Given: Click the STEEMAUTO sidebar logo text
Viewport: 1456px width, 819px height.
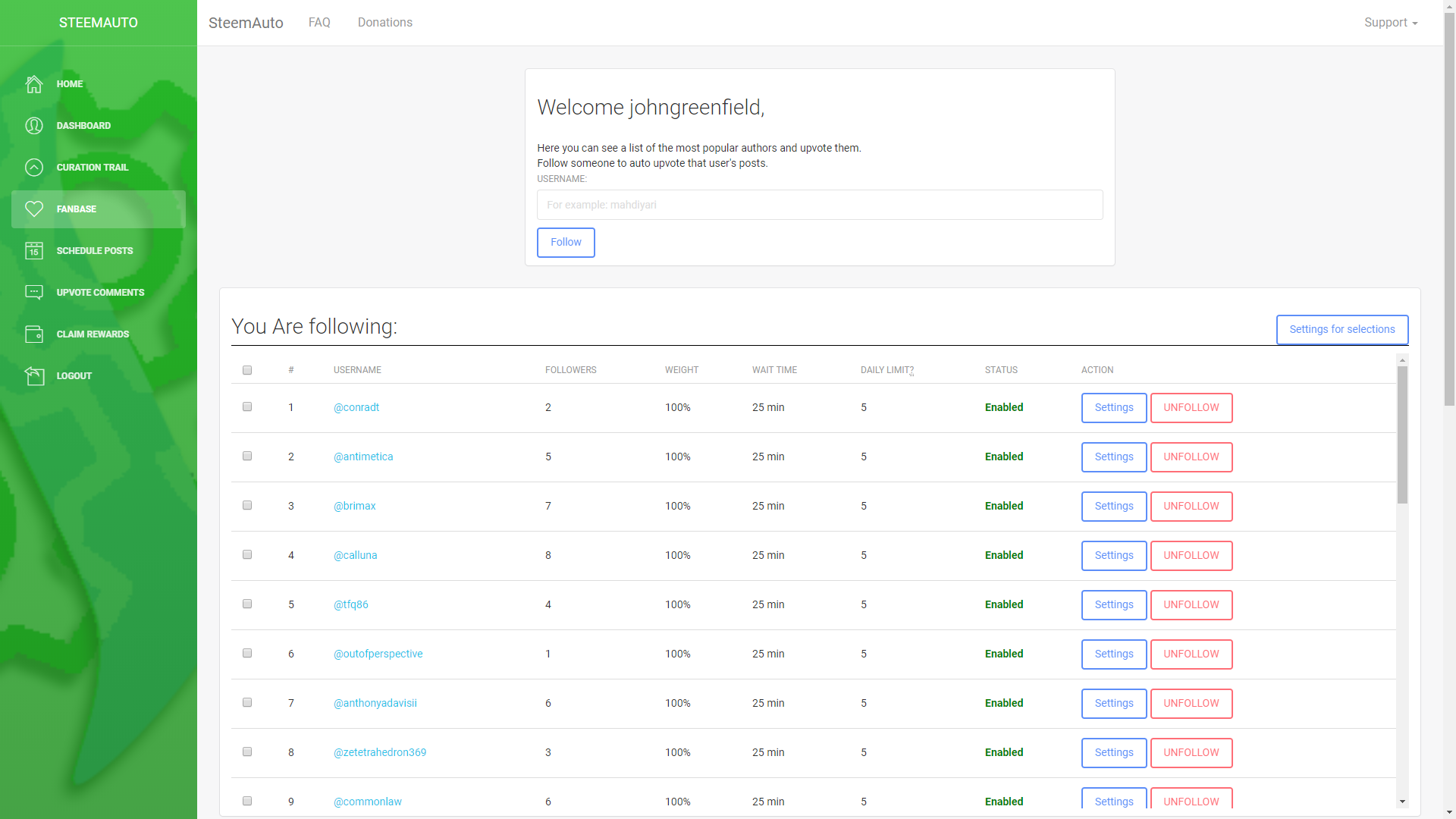Looking at the screenshot, I should tap(99, 23).
